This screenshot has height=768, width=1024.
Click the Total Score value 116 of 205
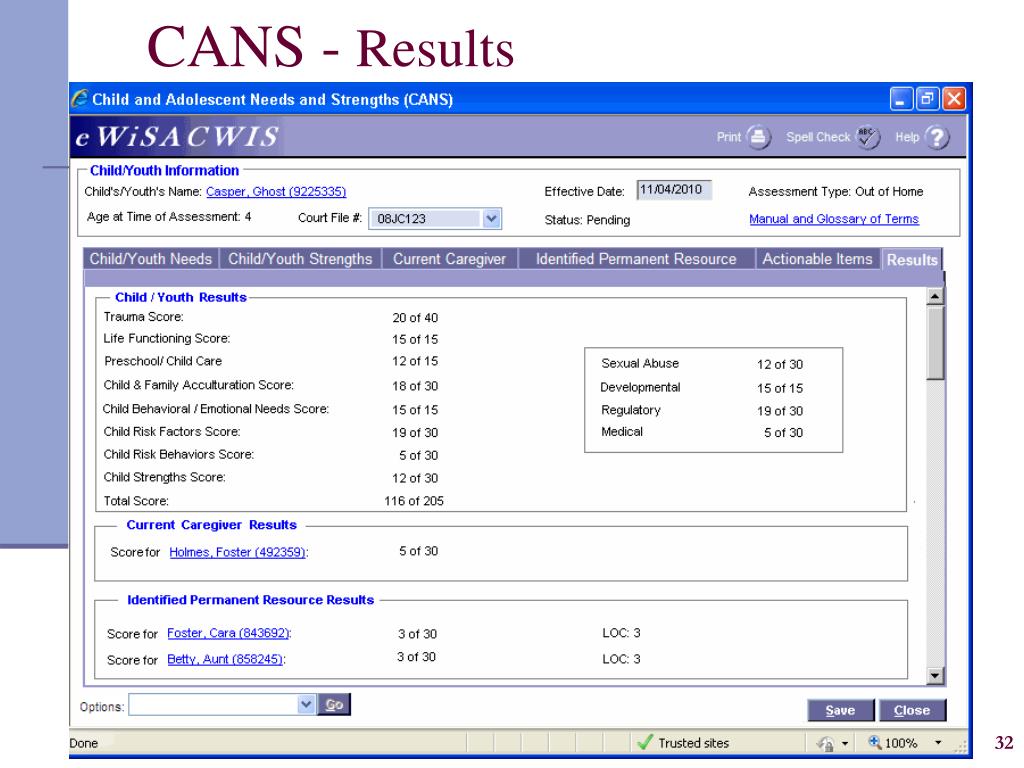tap(413, 501)
